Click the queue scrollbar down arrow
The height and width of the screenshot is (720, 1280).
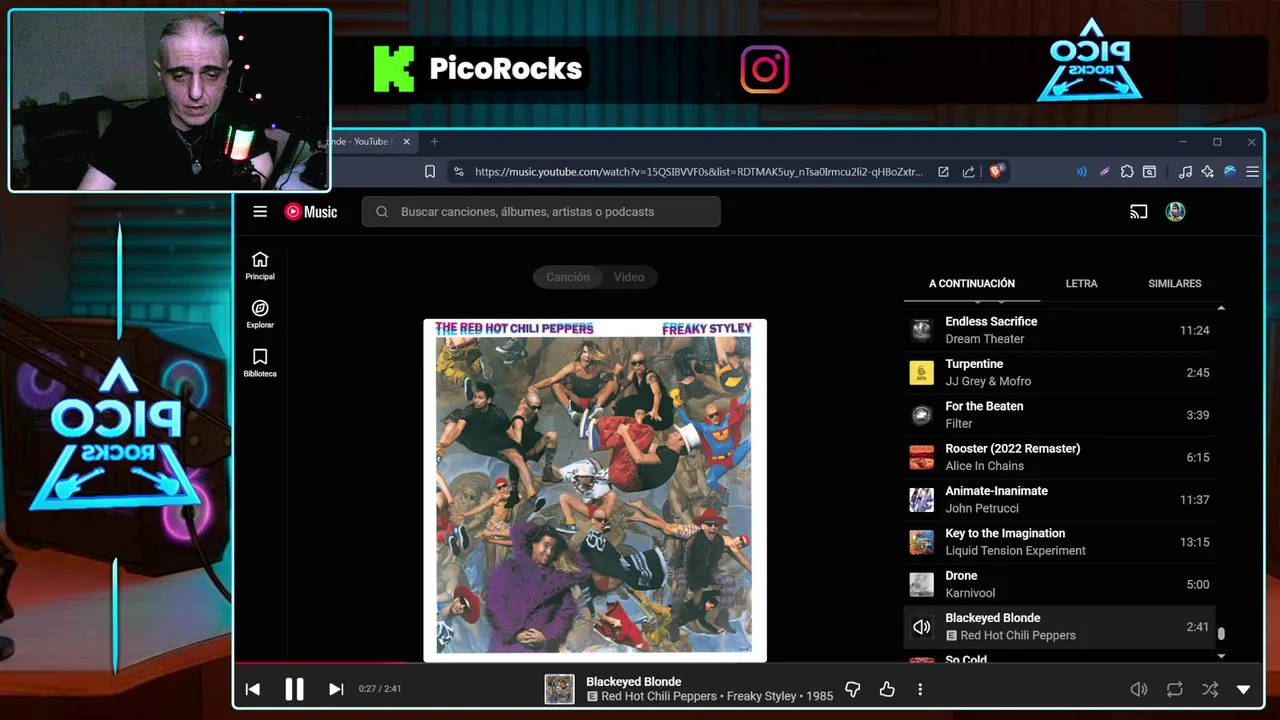[x=1221, y=656]
